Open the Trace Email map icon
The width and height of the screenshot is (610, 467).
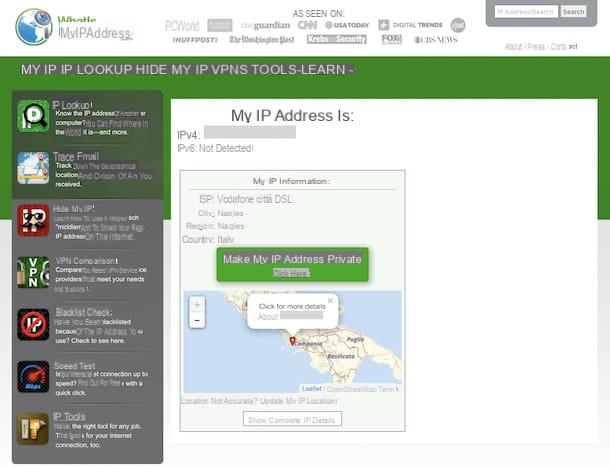pos(33,168)
